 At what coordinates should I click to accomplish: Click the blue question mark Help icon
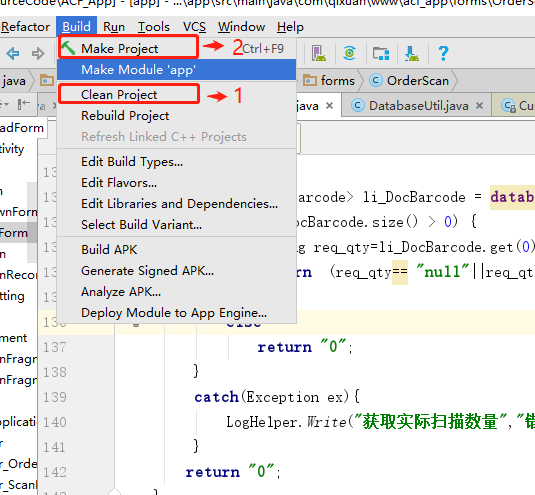(x=443, y=53)
